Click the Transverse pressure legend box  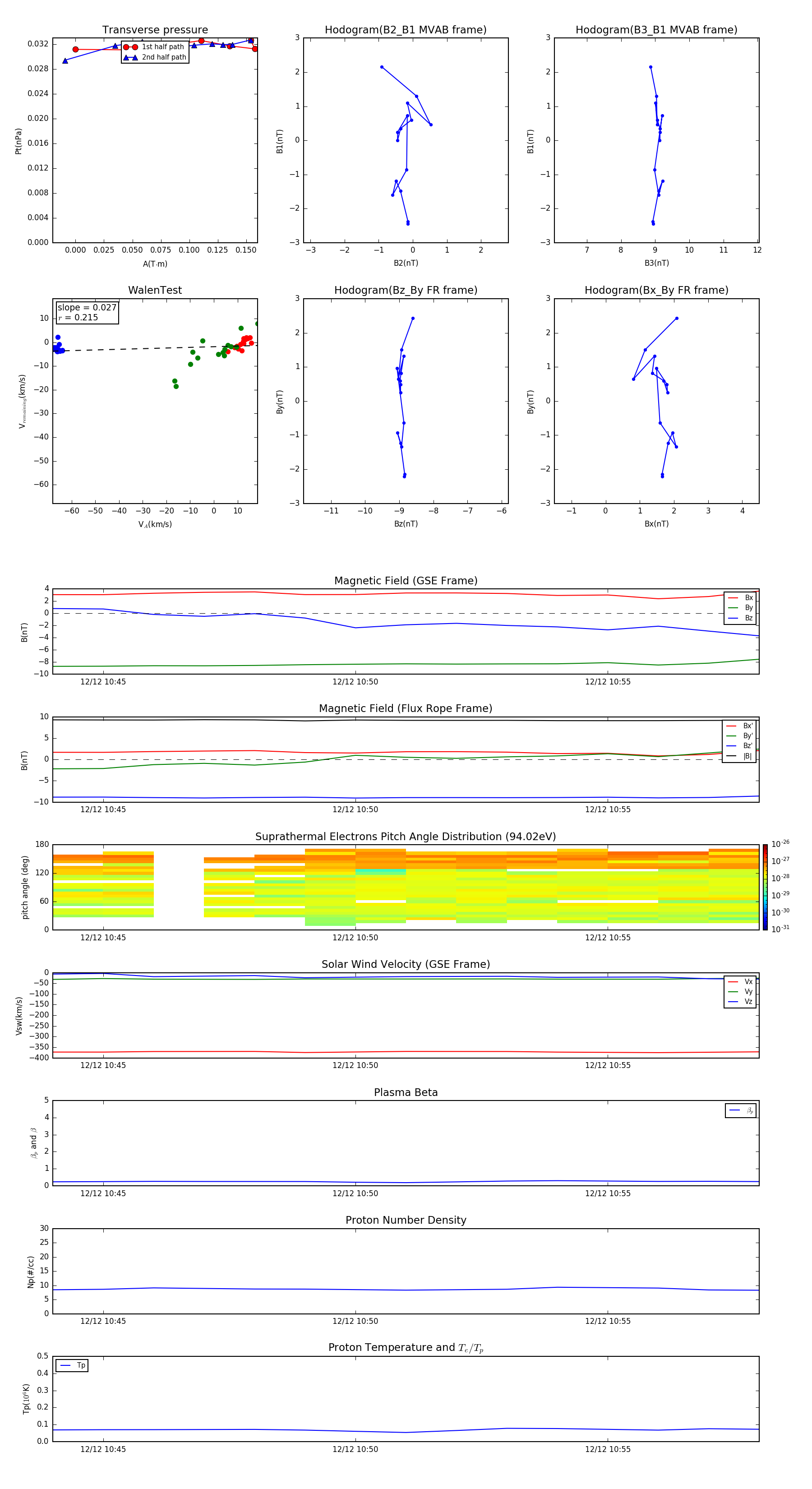(x=155, y=52)
